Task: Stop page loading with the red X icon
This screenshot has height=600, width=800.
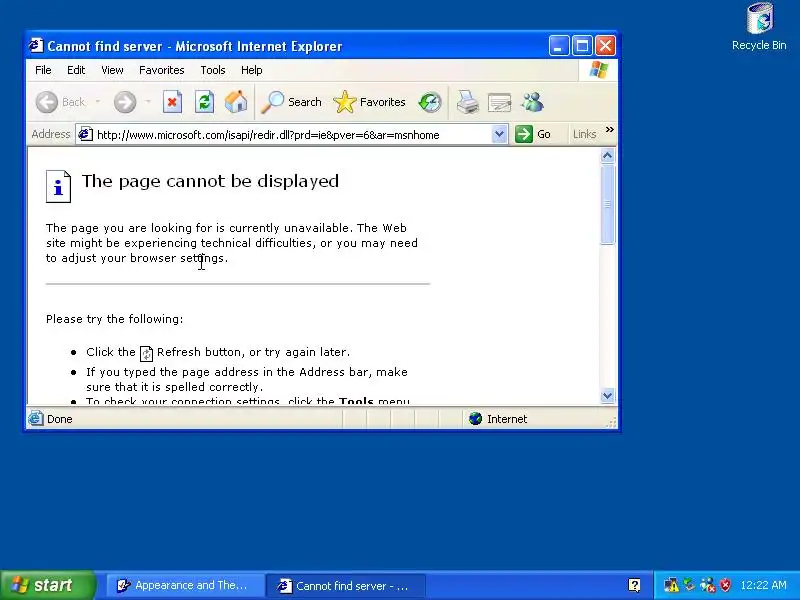Action: [172, 102]
